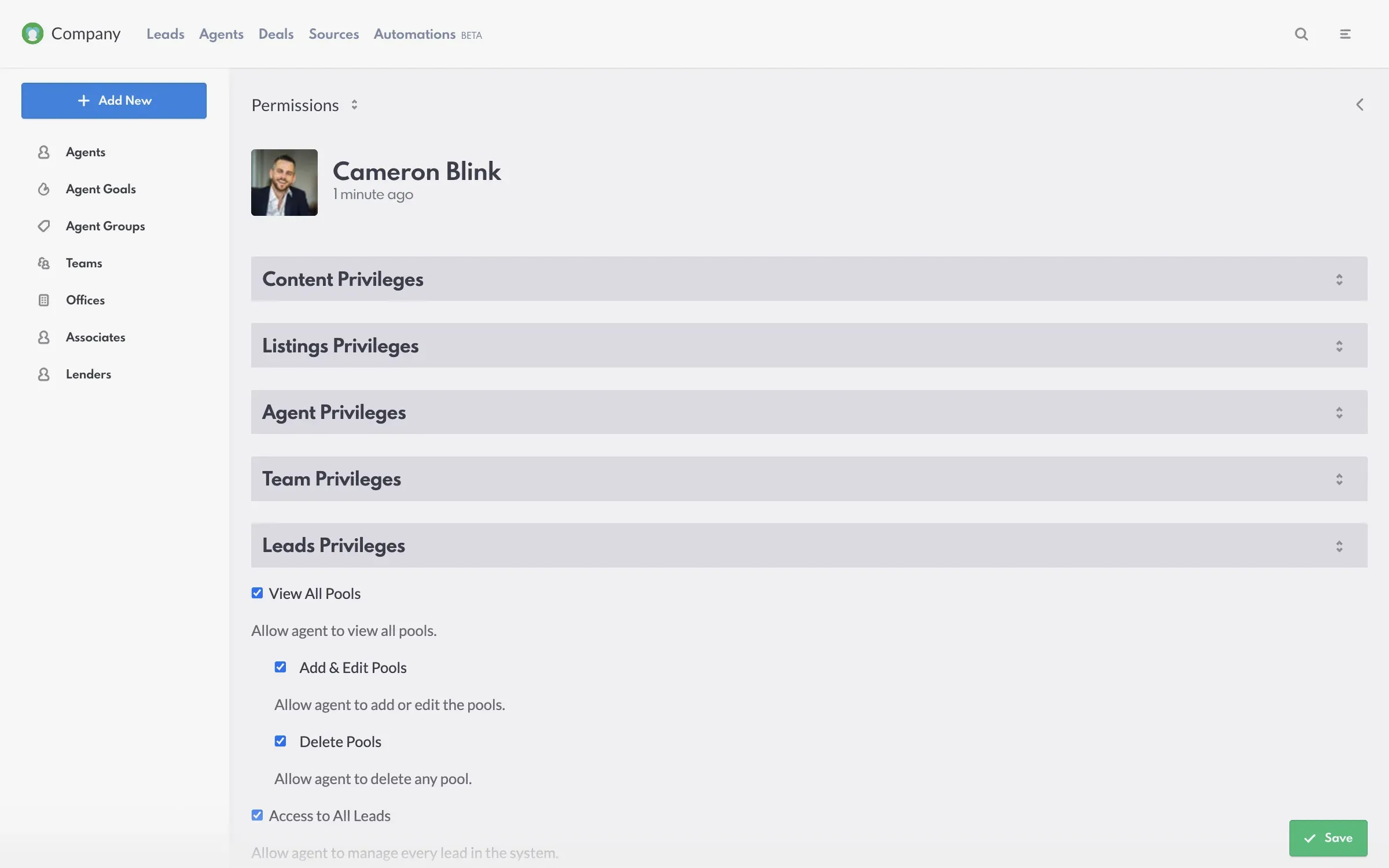Click 'Allow agent to add or edit the pools.'
The height and width of the screenshot is (868, 1389).
[389, 705]
